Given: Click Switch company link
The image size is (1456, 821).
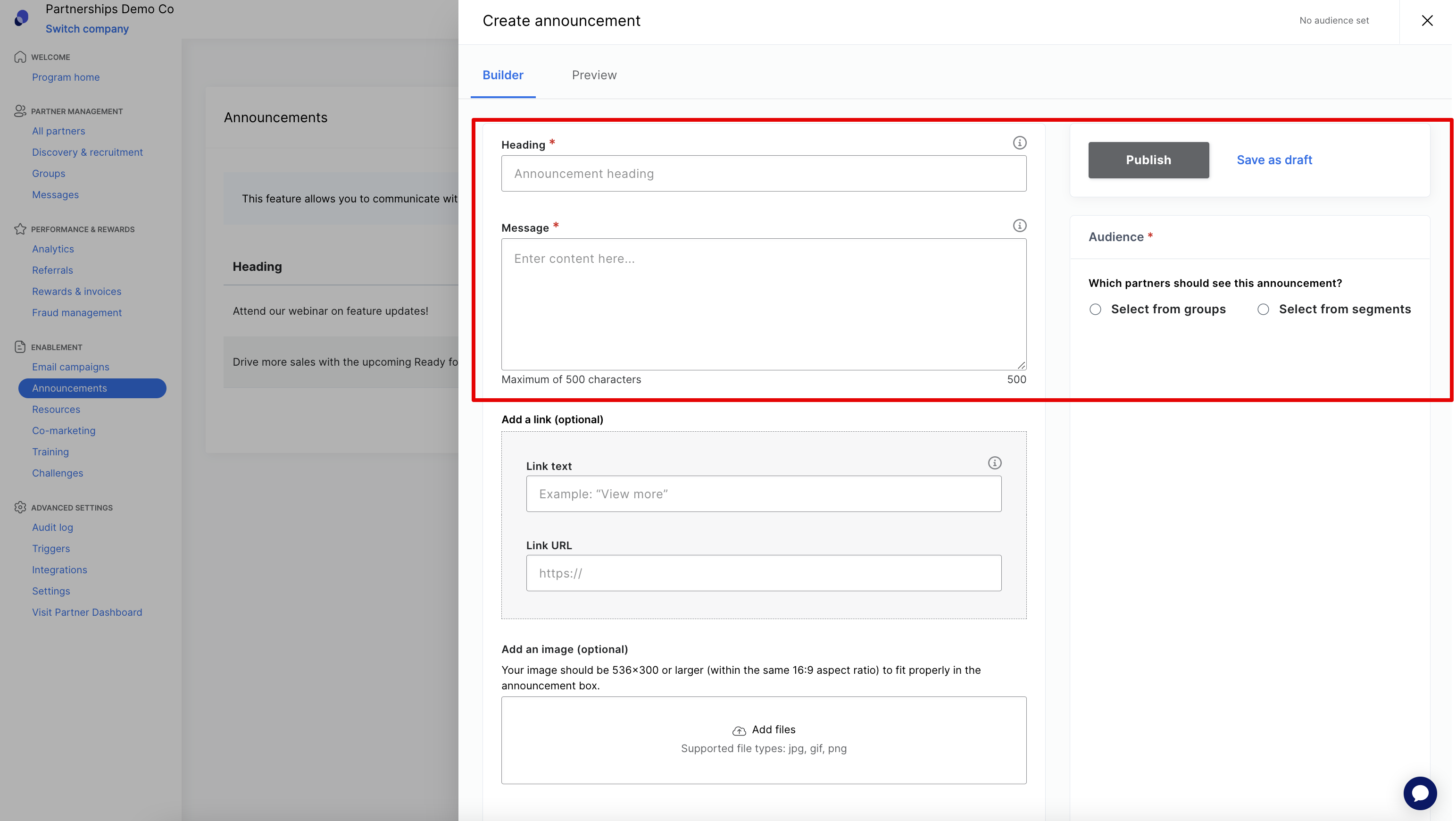Looking at the screenshot, I should 87,29.
